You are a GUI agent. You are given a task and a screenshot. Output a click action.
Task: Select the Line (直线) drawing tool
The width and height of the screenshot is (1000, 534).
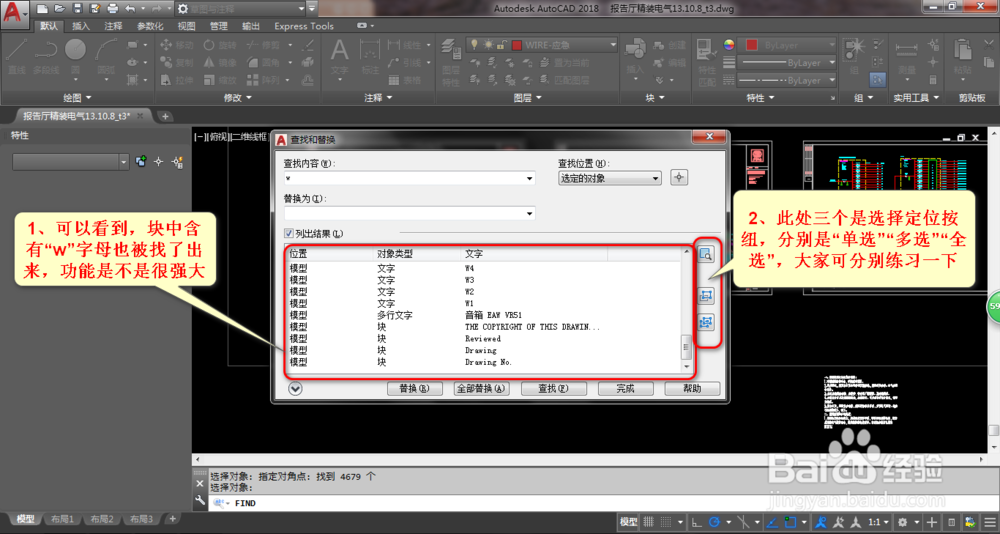[x=17, y=57]
